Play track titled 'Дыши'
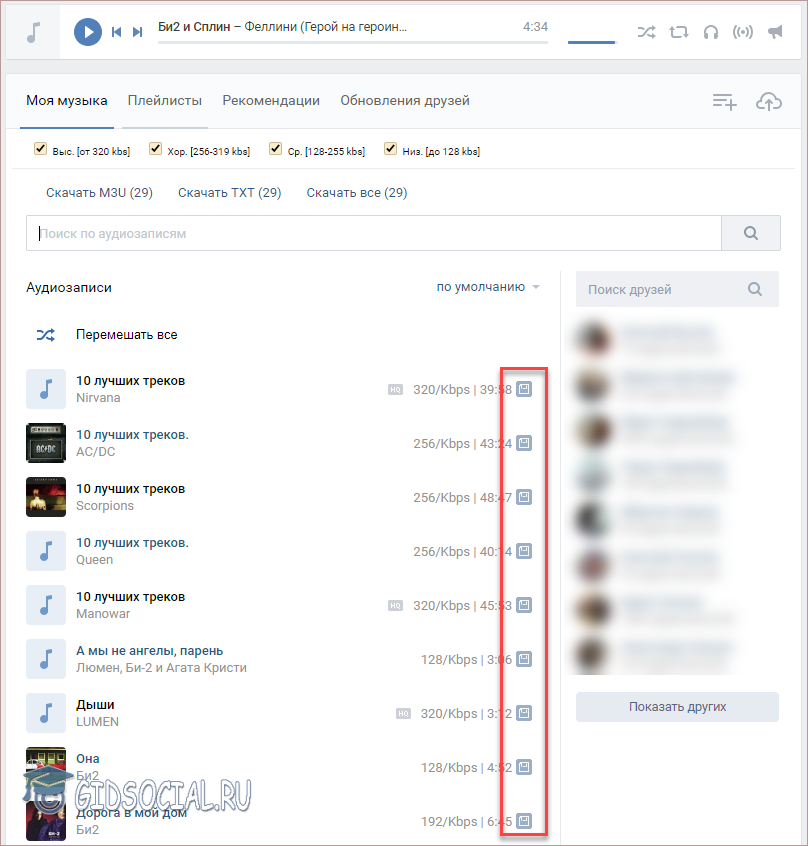 click(x=95, y=705)
